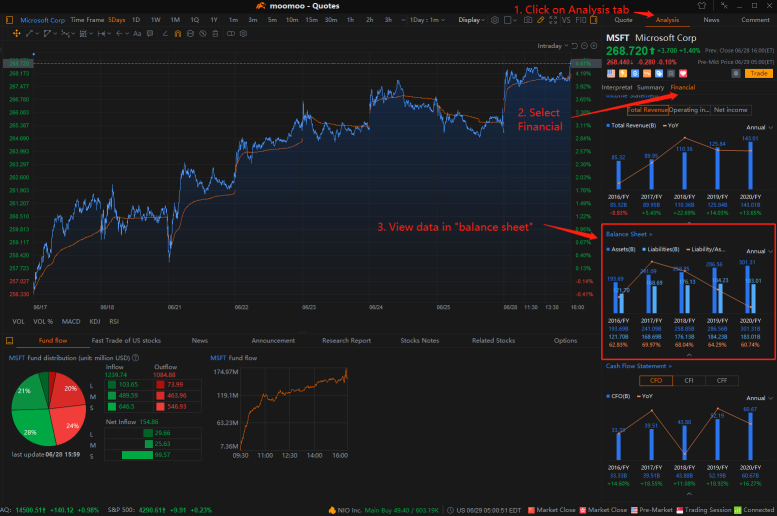Enable the MACD indicator

71,322
